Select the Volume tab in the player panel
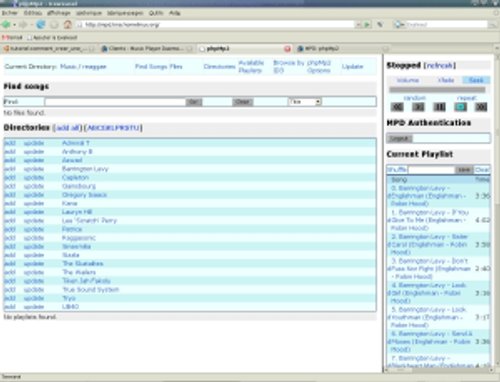Image resolution: width=500 pixels, height=382 pixels. (x=408, y=80)
